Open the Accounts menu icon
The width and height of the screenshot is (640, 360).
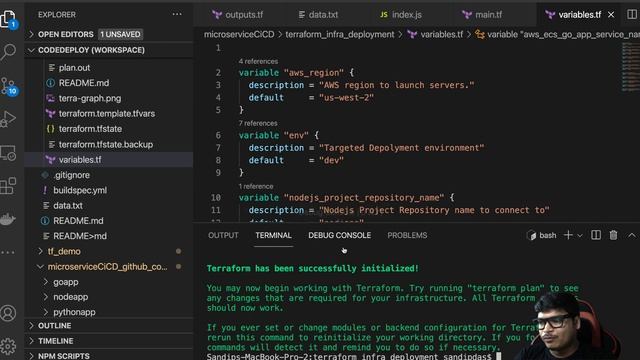[x=8, y=313]
